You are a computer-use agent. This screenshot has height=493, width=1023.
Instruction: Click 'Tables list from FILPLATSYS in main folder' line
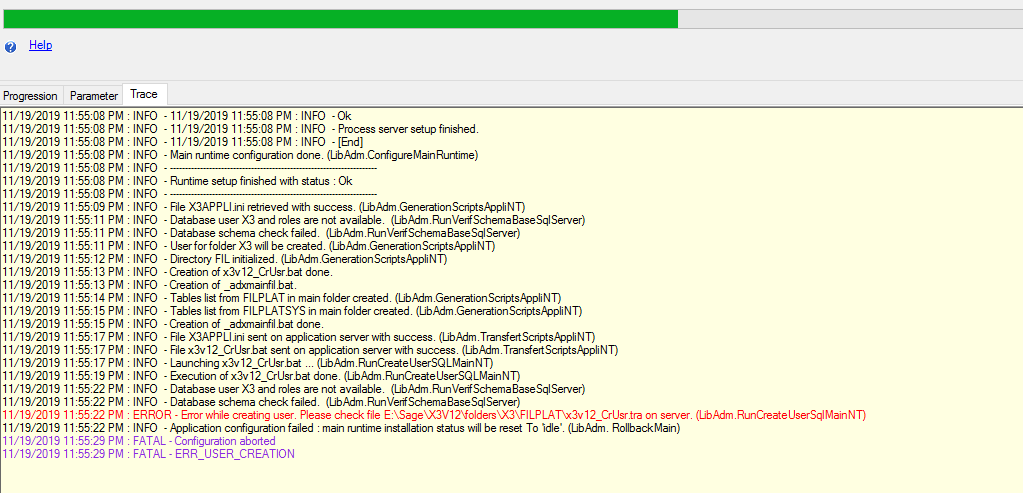tap(292, 311)
